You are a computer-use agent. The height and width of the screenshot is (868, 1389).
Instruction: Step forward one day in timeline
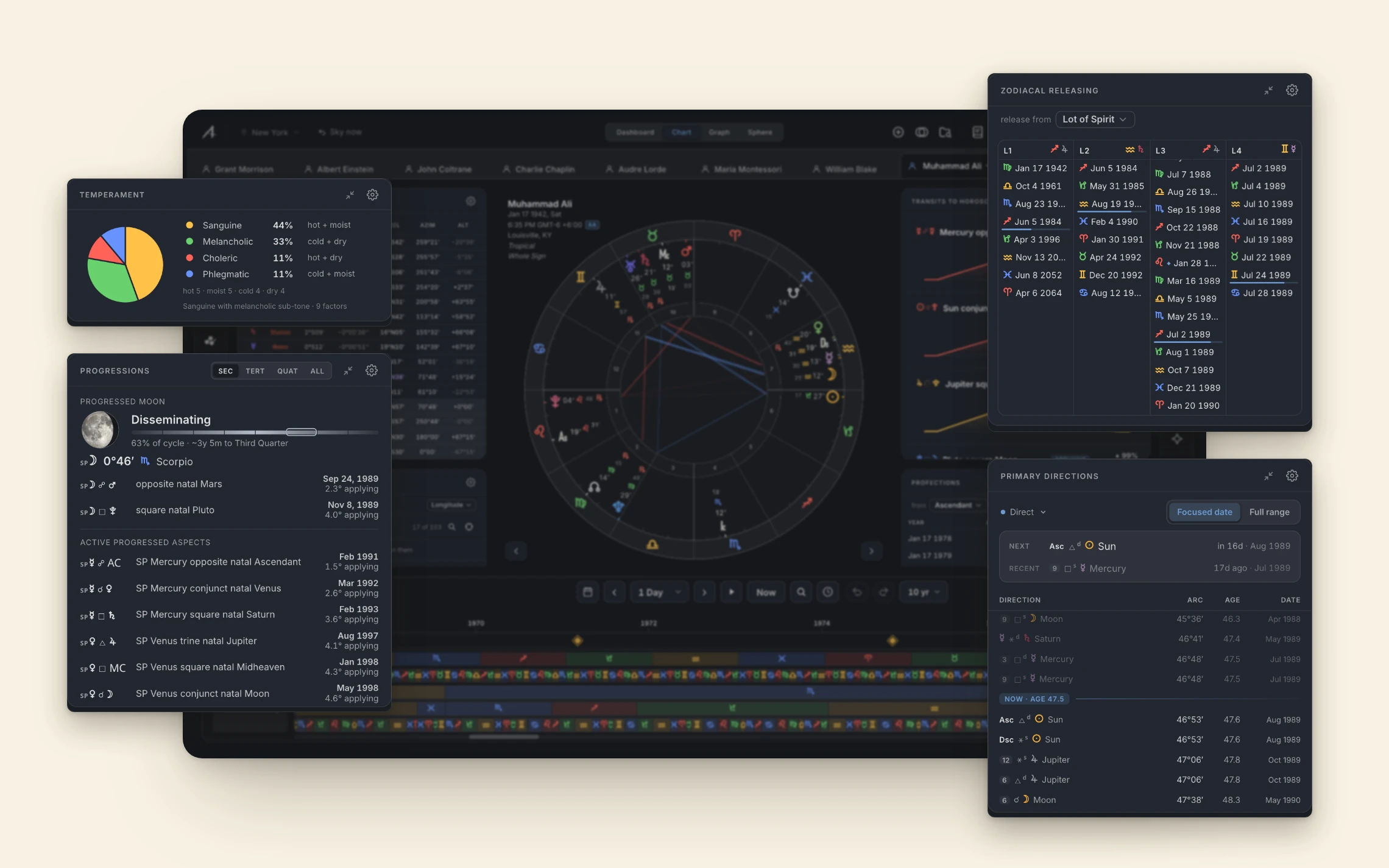coord(705,592)
